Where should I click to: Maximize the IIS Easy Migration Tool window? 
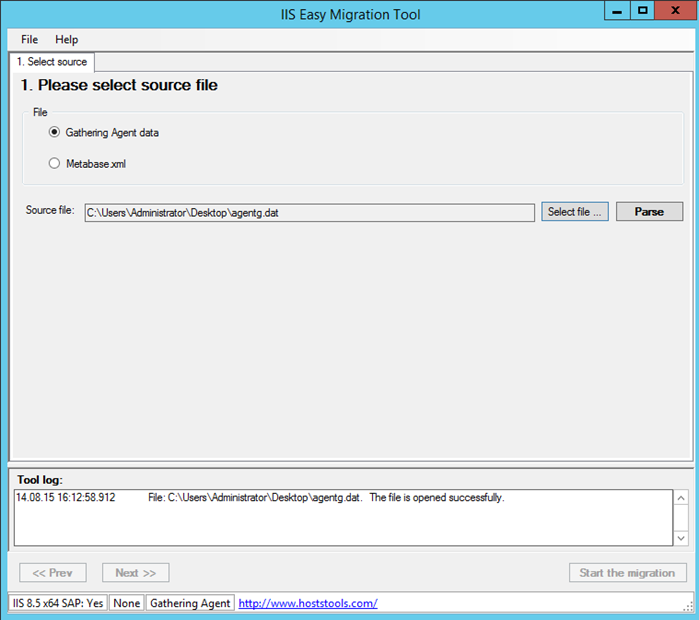642,11
